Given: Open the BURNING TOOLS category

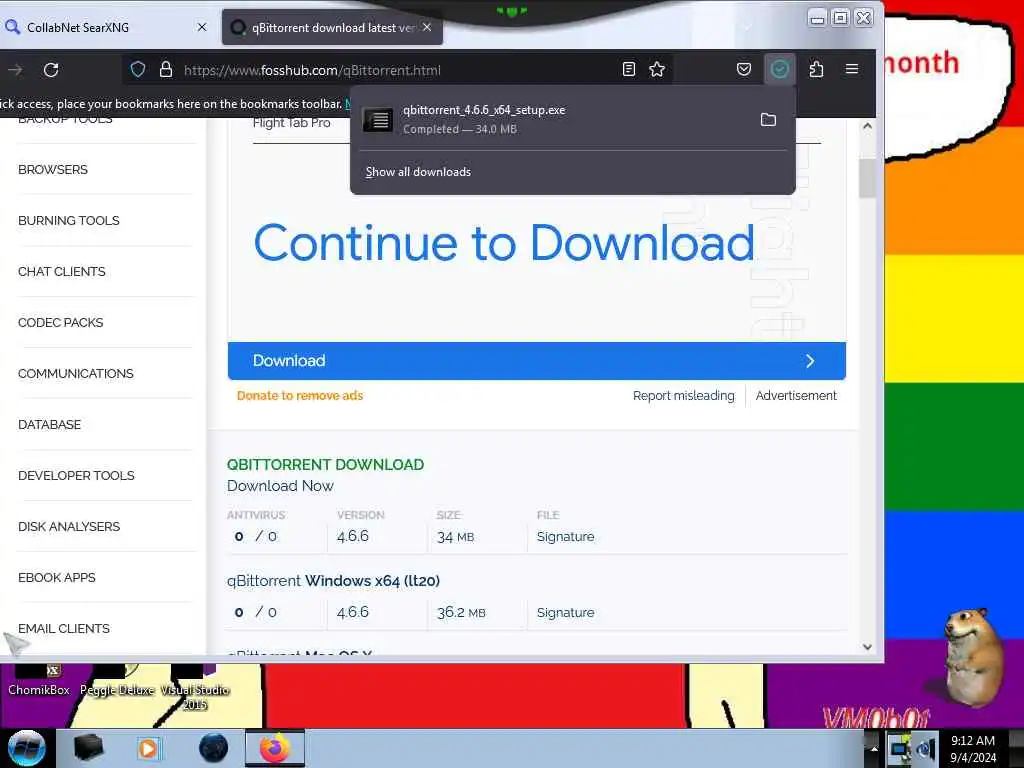Looking at the screenshot, I should (69, 221).
